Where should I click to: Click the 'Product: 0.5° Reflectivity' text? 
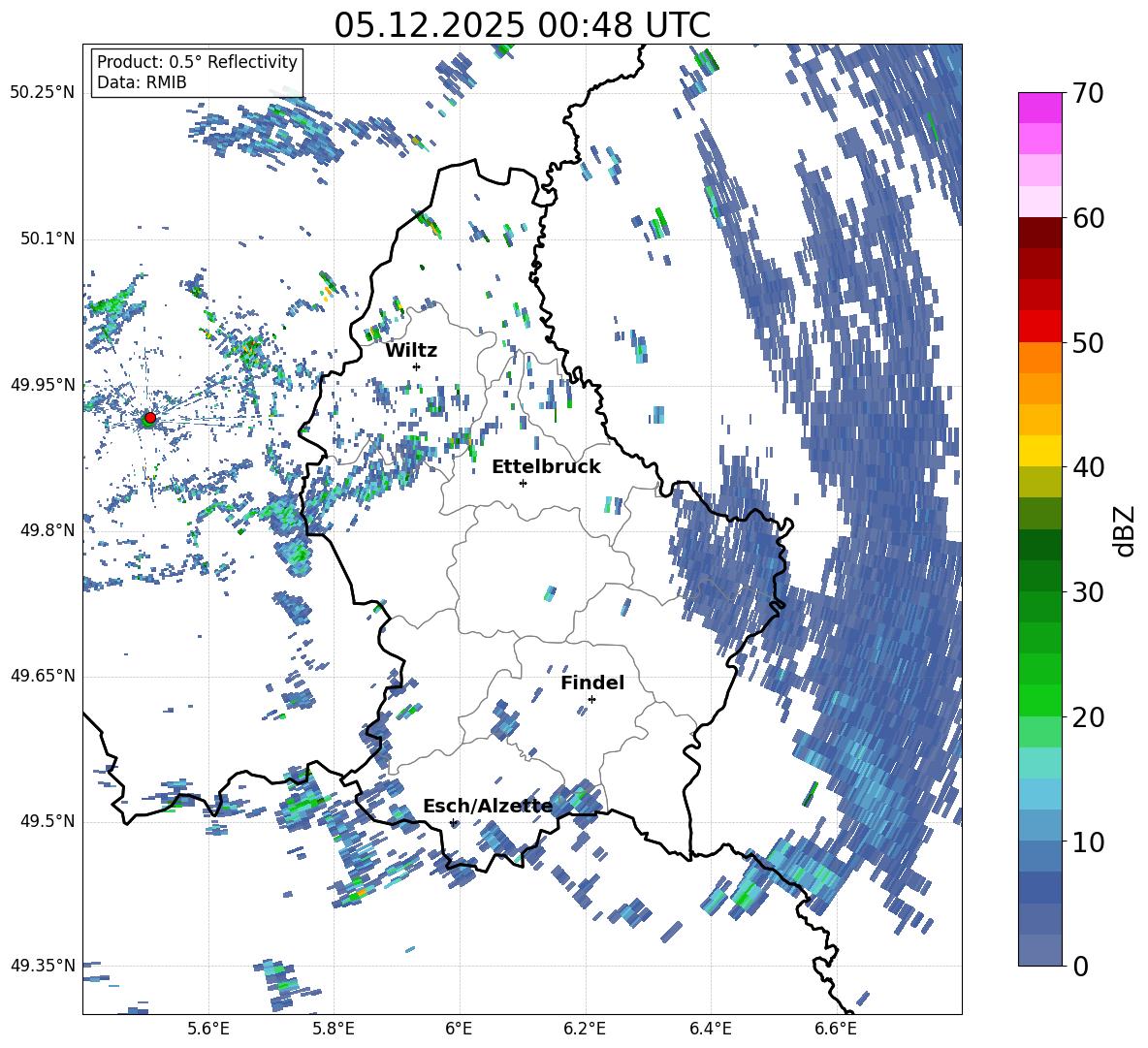point(197,61)
